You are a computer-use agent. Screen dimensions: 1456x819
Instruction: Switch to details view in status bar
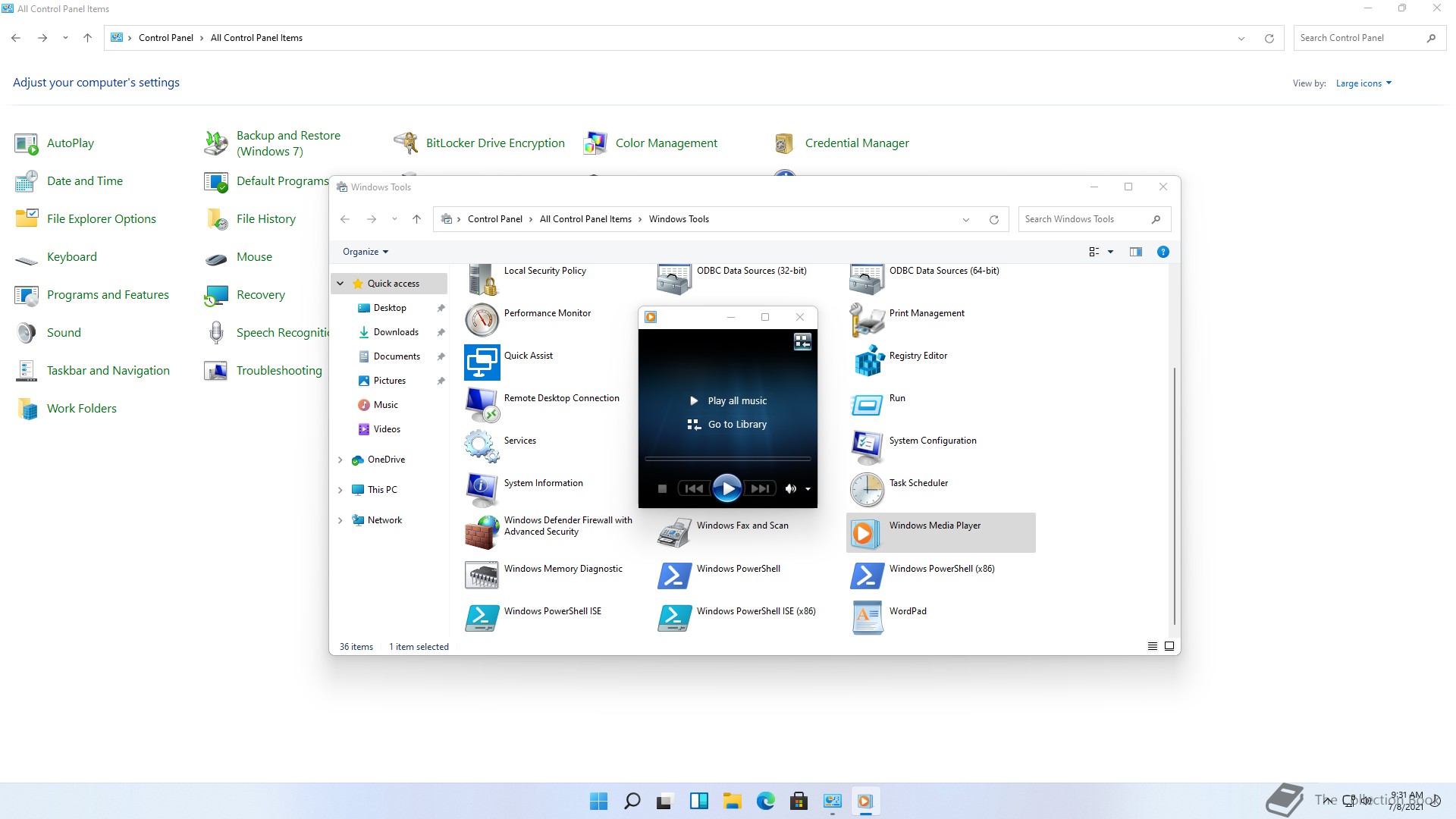tap(1152, 646)
